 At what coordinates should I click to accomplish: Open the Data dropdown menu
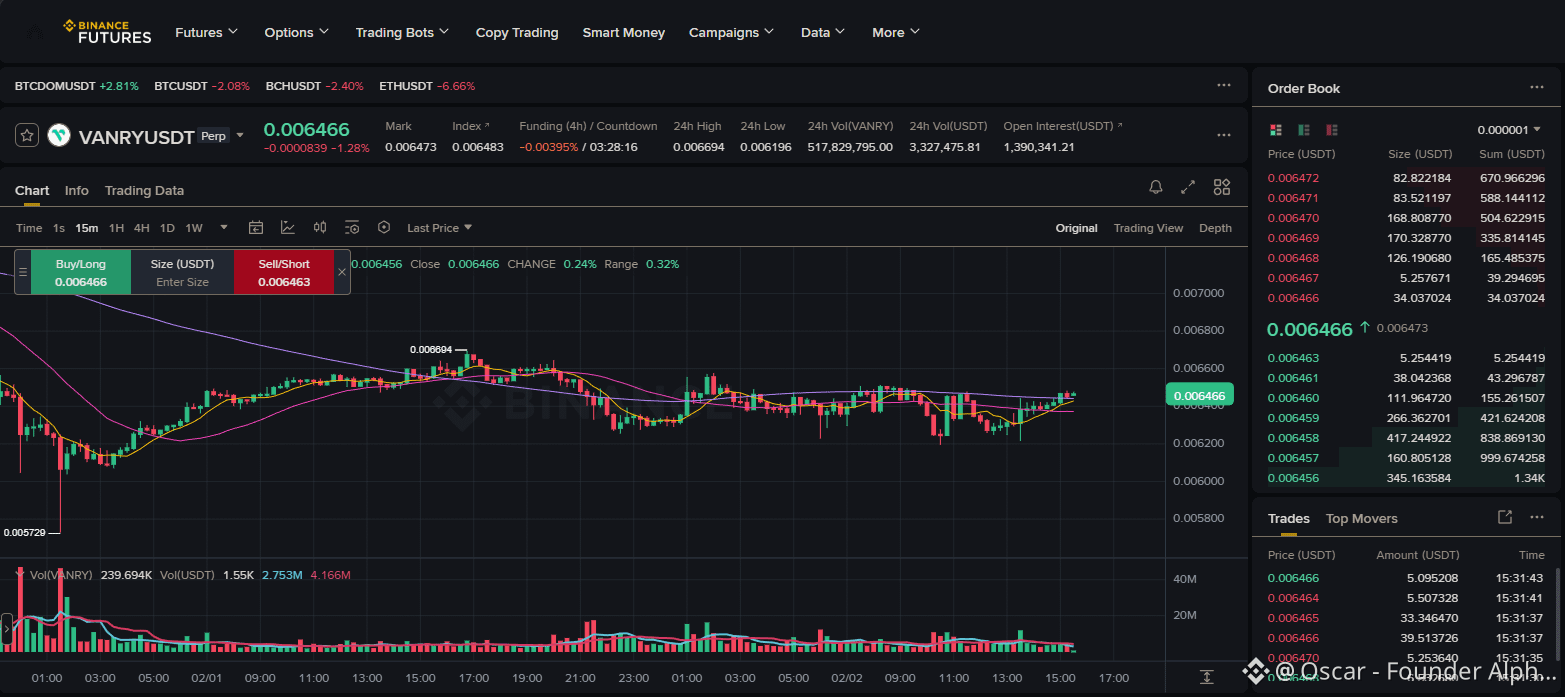pos(823,32)
